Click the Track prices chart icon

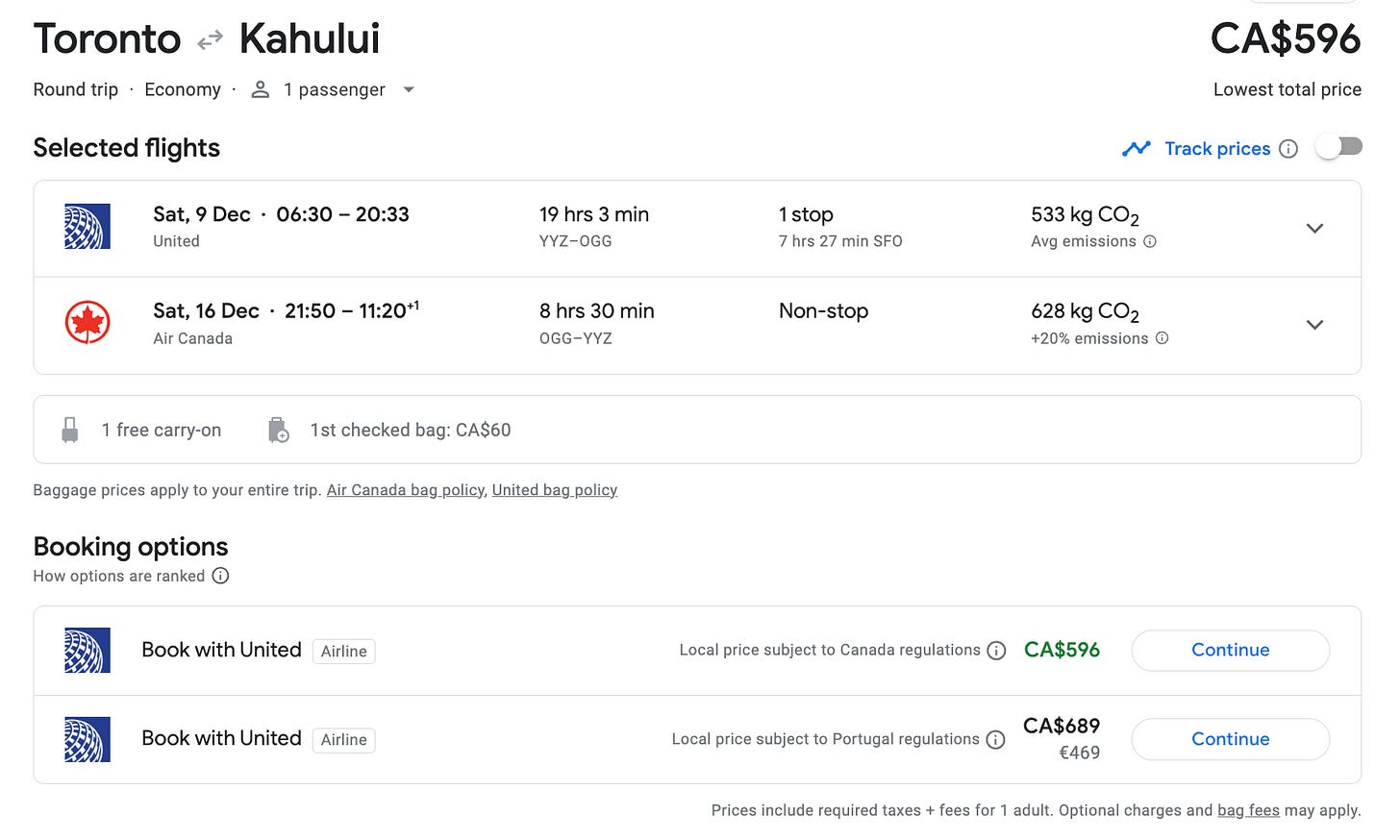[1137, 149]
